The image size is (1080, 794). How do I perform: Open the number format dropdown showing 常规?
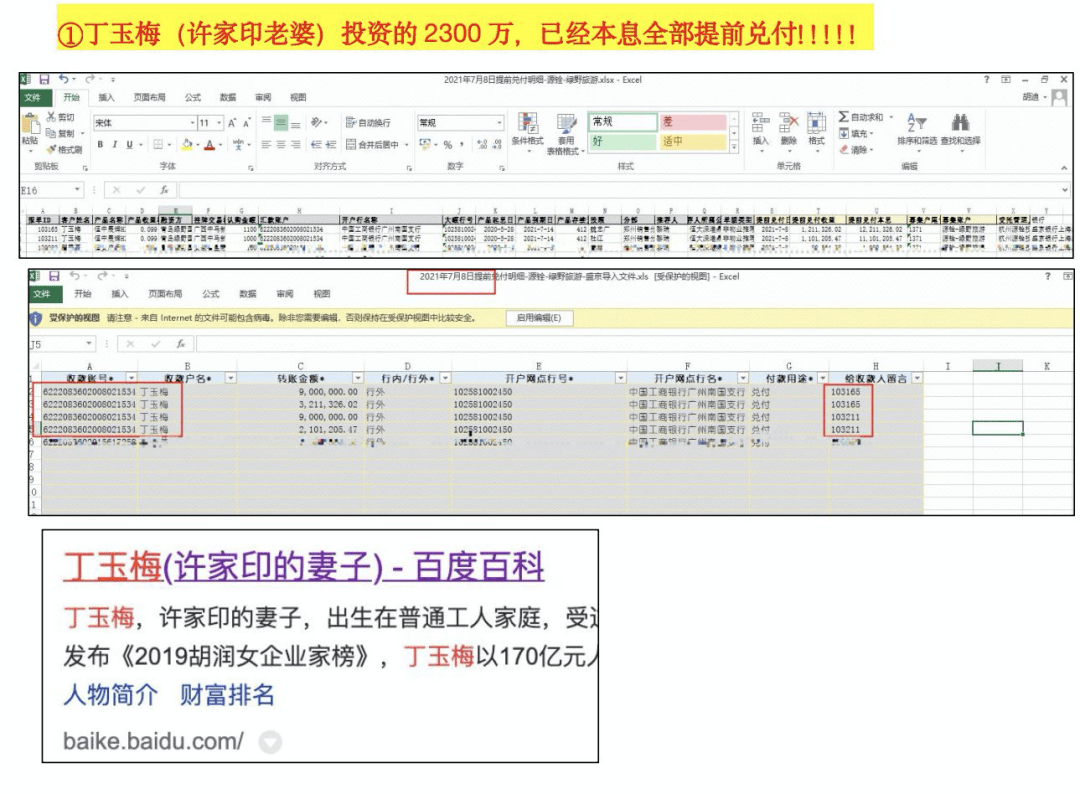499,123
